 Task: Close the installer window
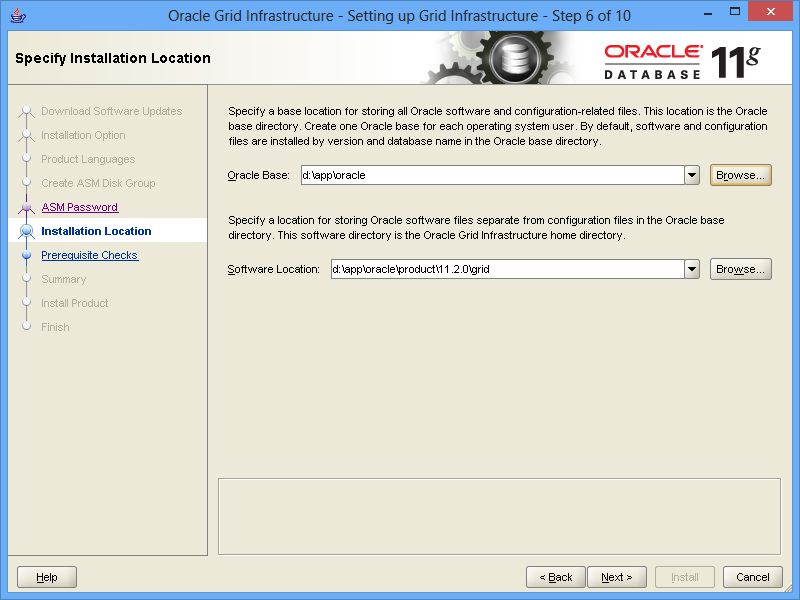(770, 12)
